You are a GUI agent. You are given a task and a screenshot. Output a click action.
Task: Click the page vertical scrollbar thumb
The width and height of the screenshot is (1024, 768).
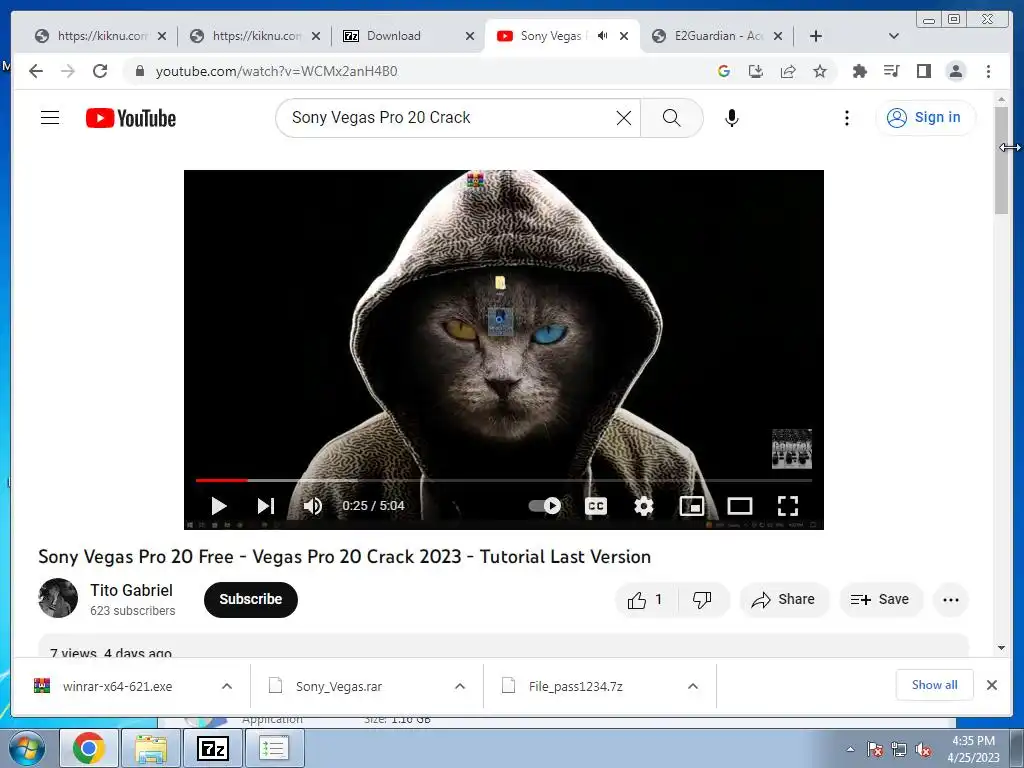1001,160
